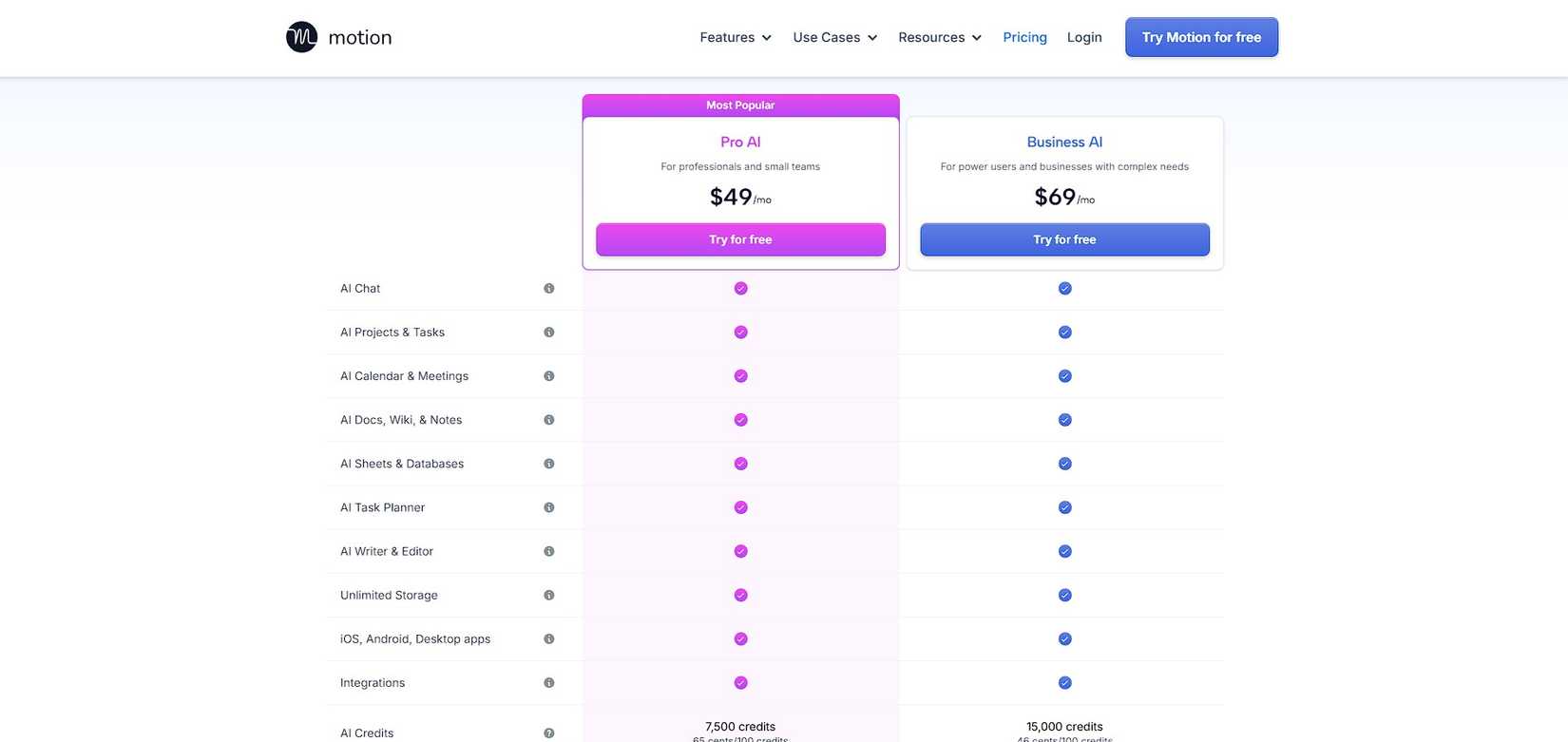Open the Pricing page link

pyautogui.click(x=1024, y=37)
